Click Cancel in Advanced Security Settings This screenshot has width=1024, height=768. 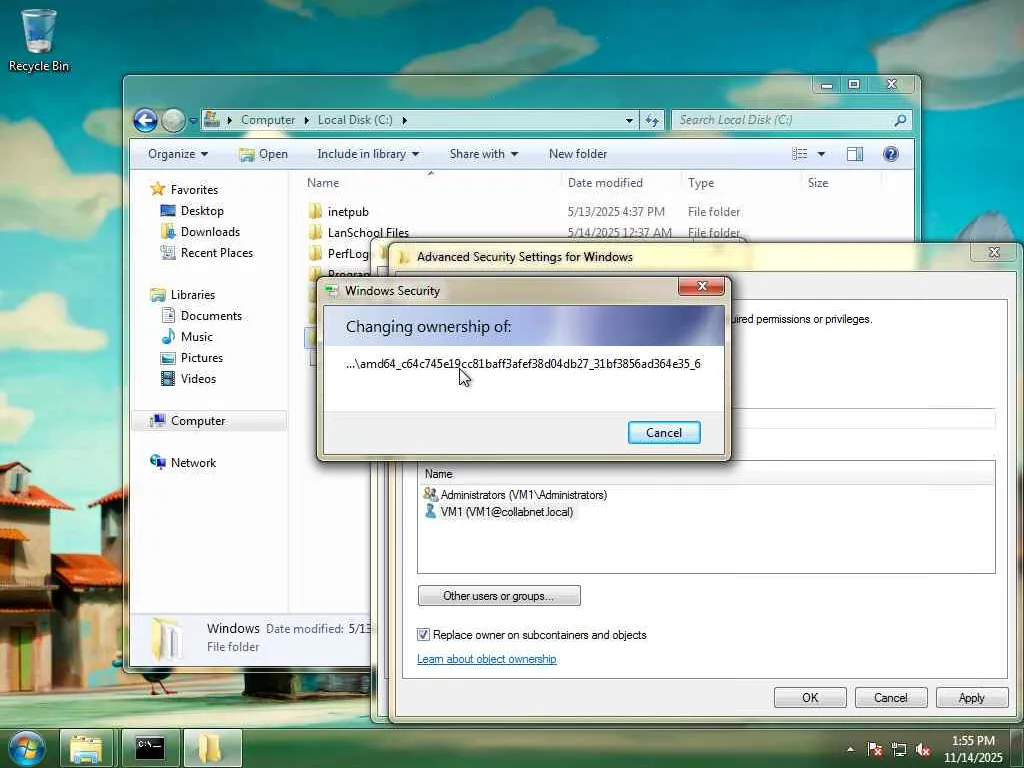click(x=891, y=697)
